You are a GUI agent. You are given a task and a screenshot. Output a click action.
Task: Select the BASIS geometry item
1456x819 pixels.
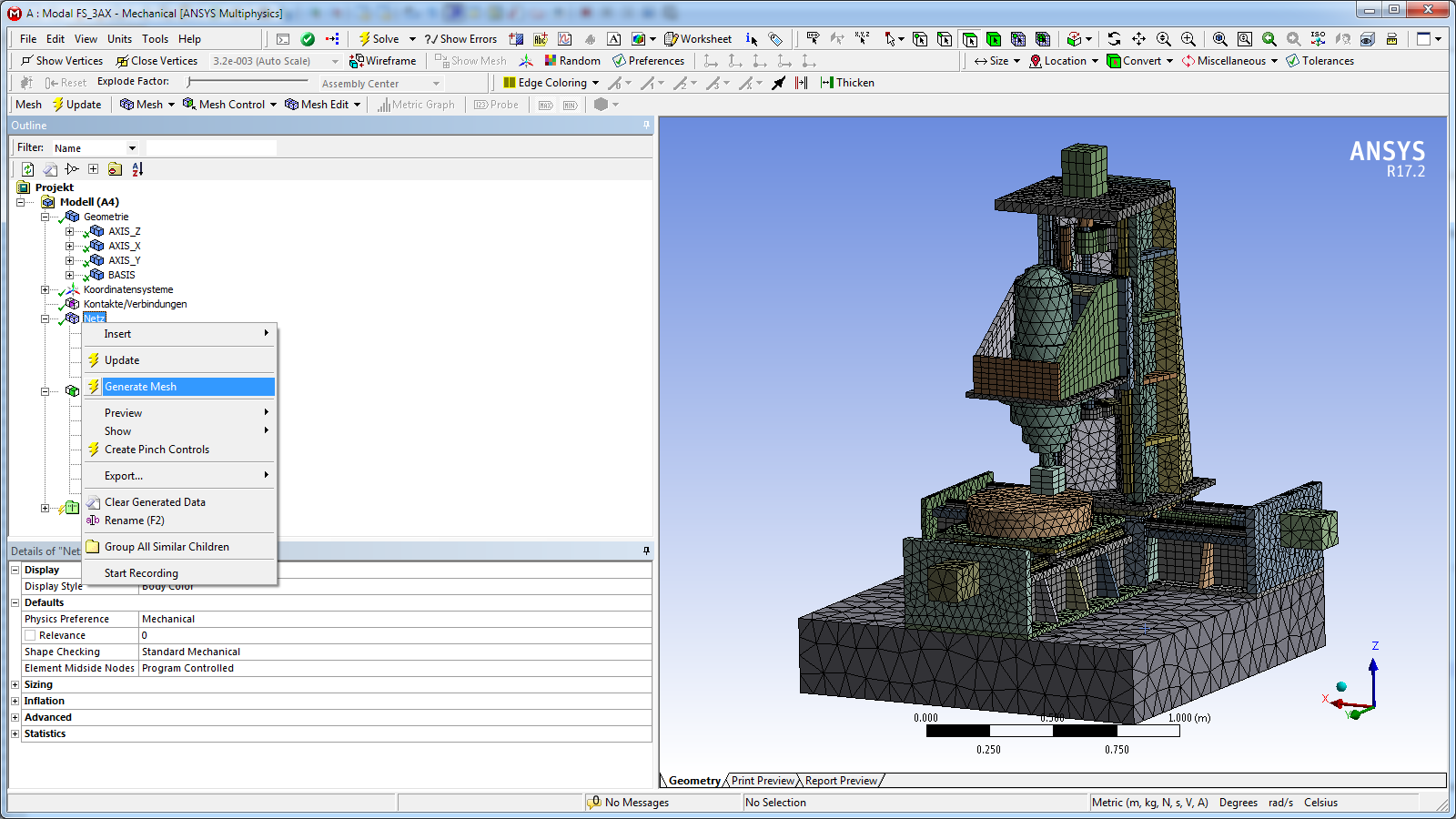click(122, 275)
